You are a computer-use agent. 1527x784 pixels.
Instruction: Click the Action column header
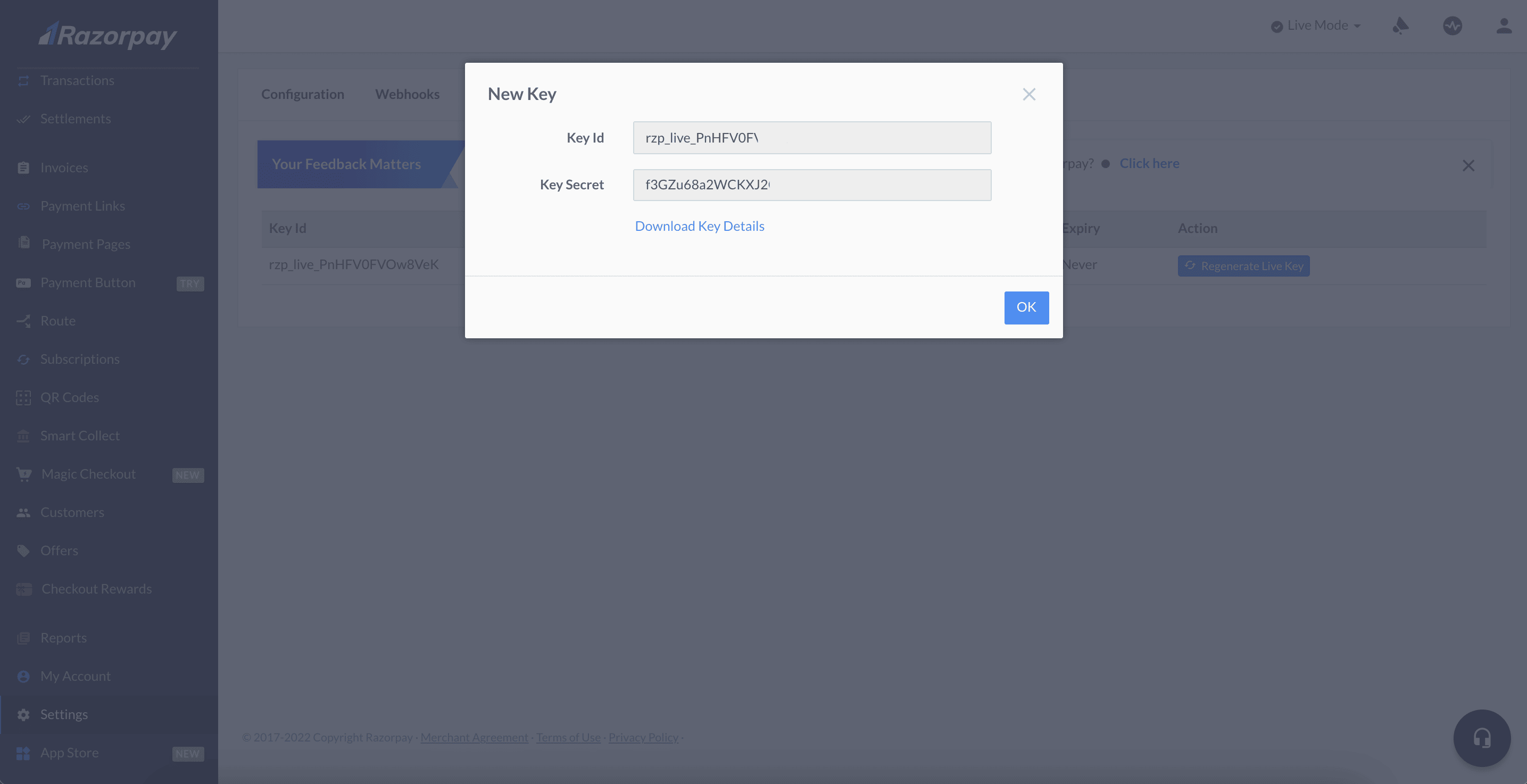click(1198, 229)
